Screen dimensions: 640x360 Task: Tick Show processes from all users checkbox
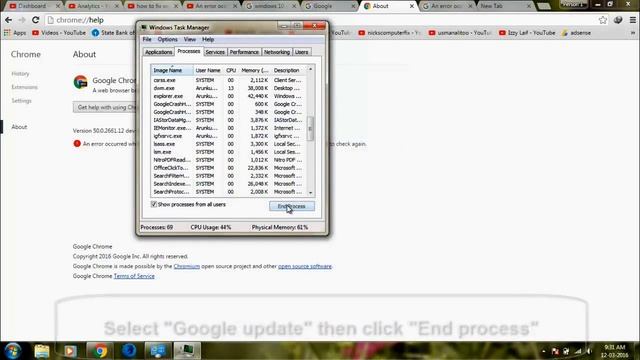[x=154, y=204]
